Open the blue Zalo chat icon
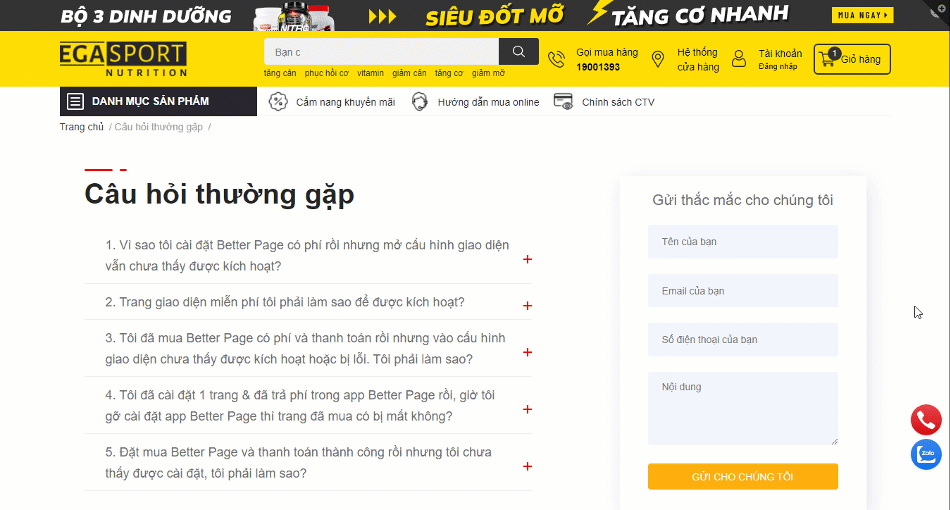 926,454
